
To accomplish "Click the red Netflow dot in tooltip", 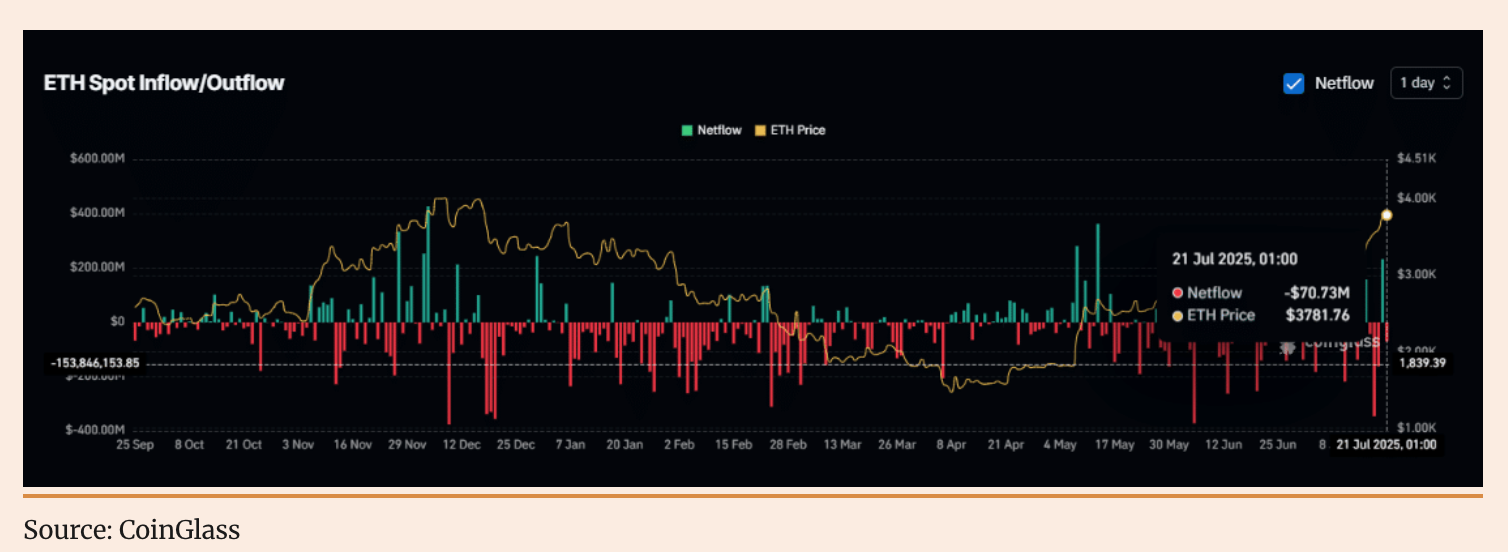I will pos(1177,293).
